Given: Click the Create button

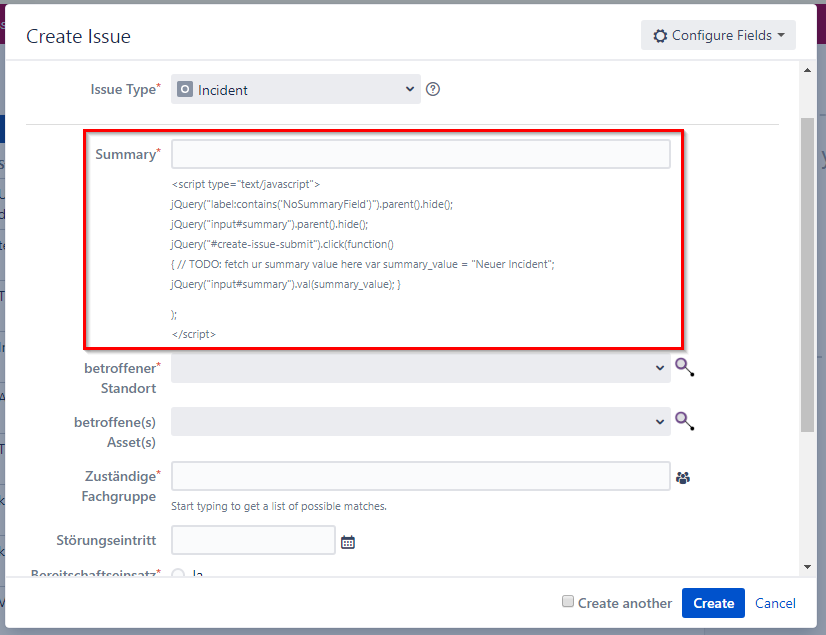Looking at the screenshot, I should tap(713, 603).
